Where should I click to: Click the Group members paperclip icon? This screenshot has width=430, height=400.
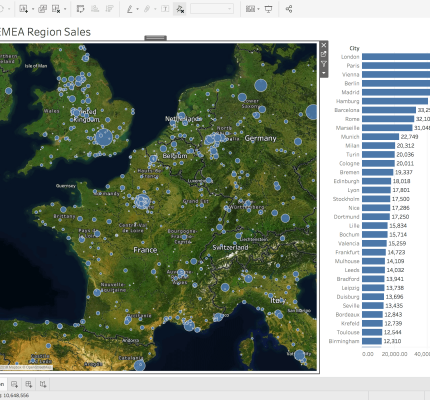click(x=147, y=9)
